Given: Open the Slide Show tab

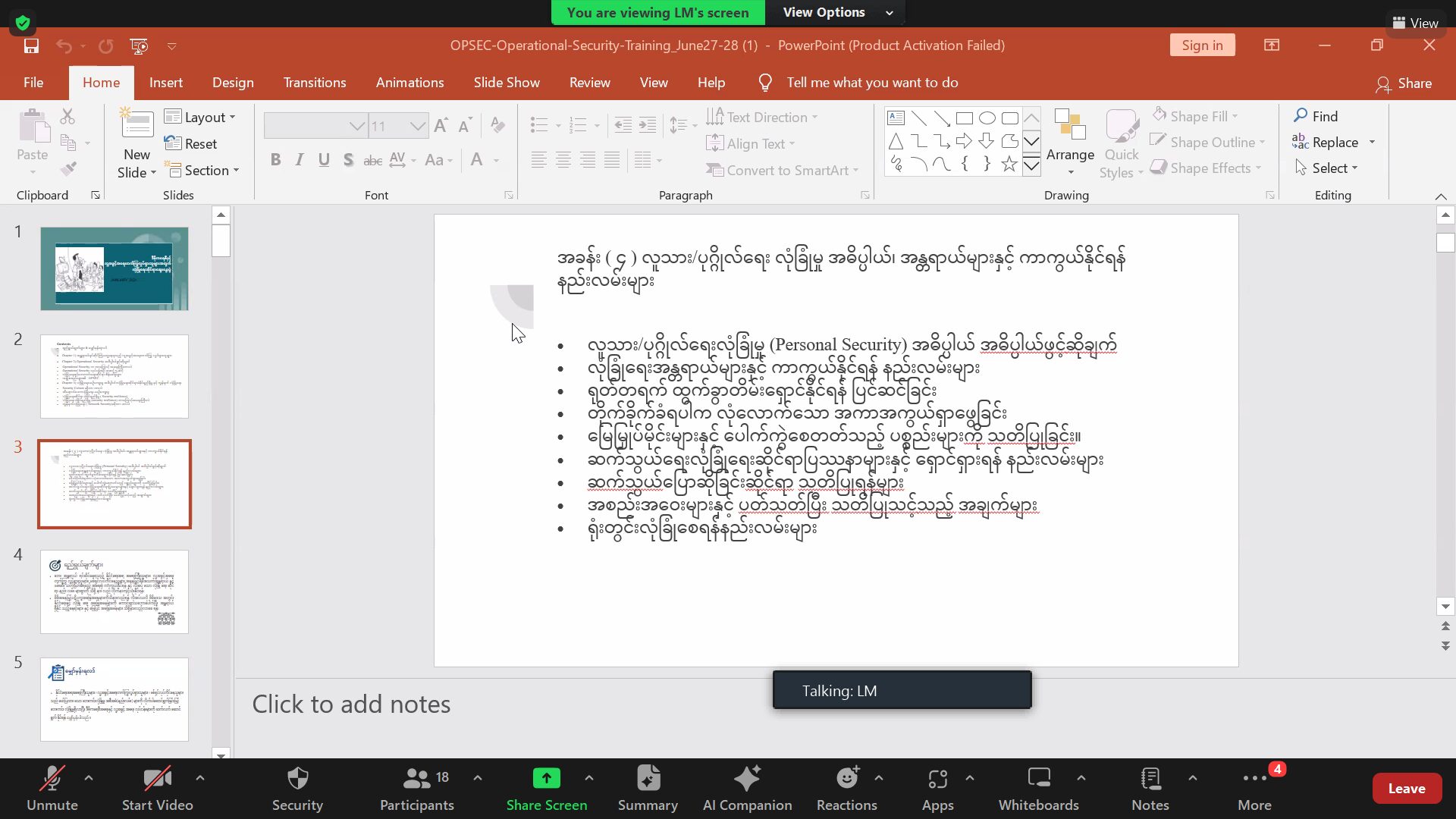Looking at the screenshot, I should point(506,83).
